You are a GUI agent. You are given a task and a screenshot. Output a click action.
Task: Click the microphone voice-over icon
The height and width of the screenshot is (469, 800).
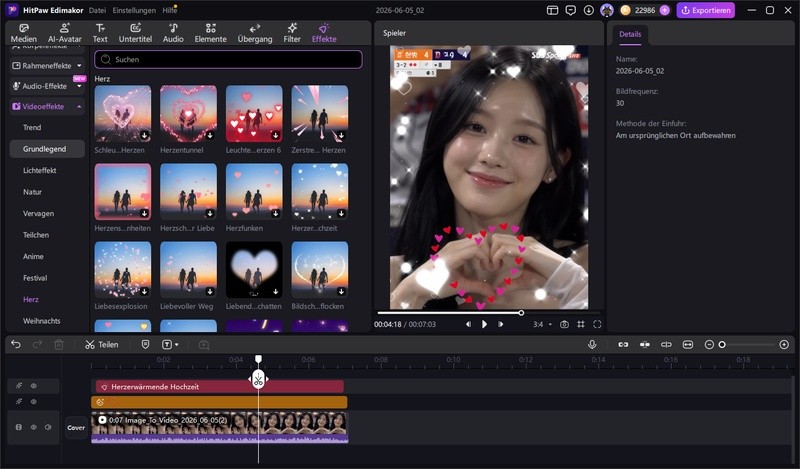pyautogui.click(x=592, y=344)
